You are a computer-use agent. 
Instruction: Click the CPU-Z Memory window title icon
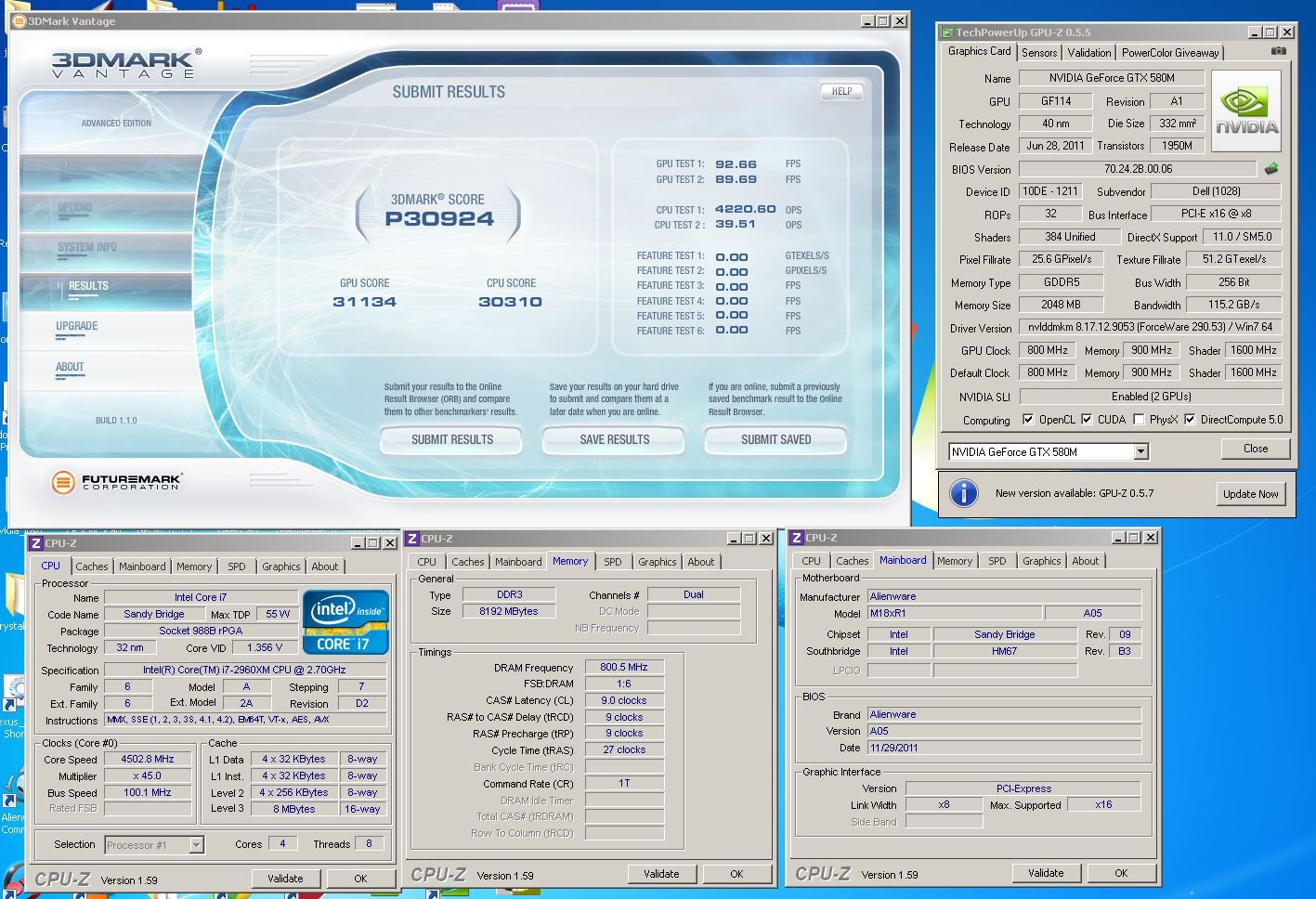pyautogui.click(x=412, y=538)
